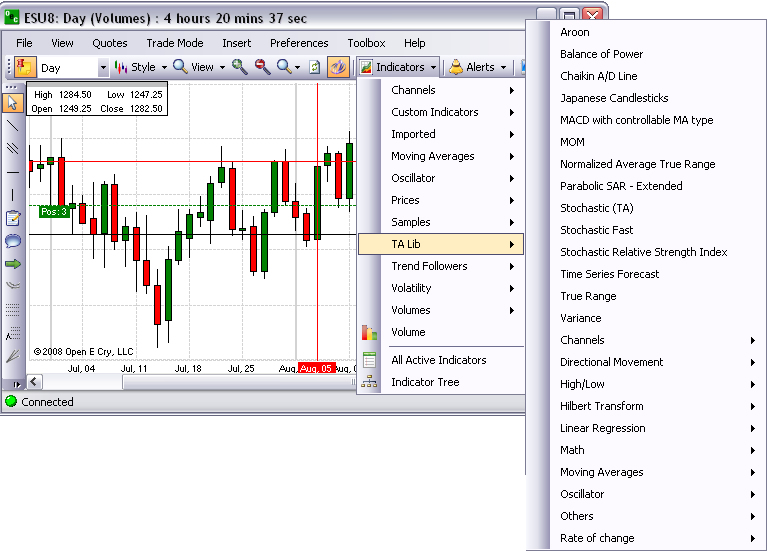The image size is (767, 551).
Task: Choose Balance of Power indicator
Action: coord(601,54)
